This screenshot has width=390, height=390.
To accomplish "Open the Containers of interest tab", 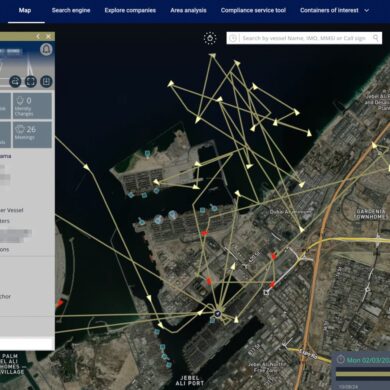I will 329,10.
